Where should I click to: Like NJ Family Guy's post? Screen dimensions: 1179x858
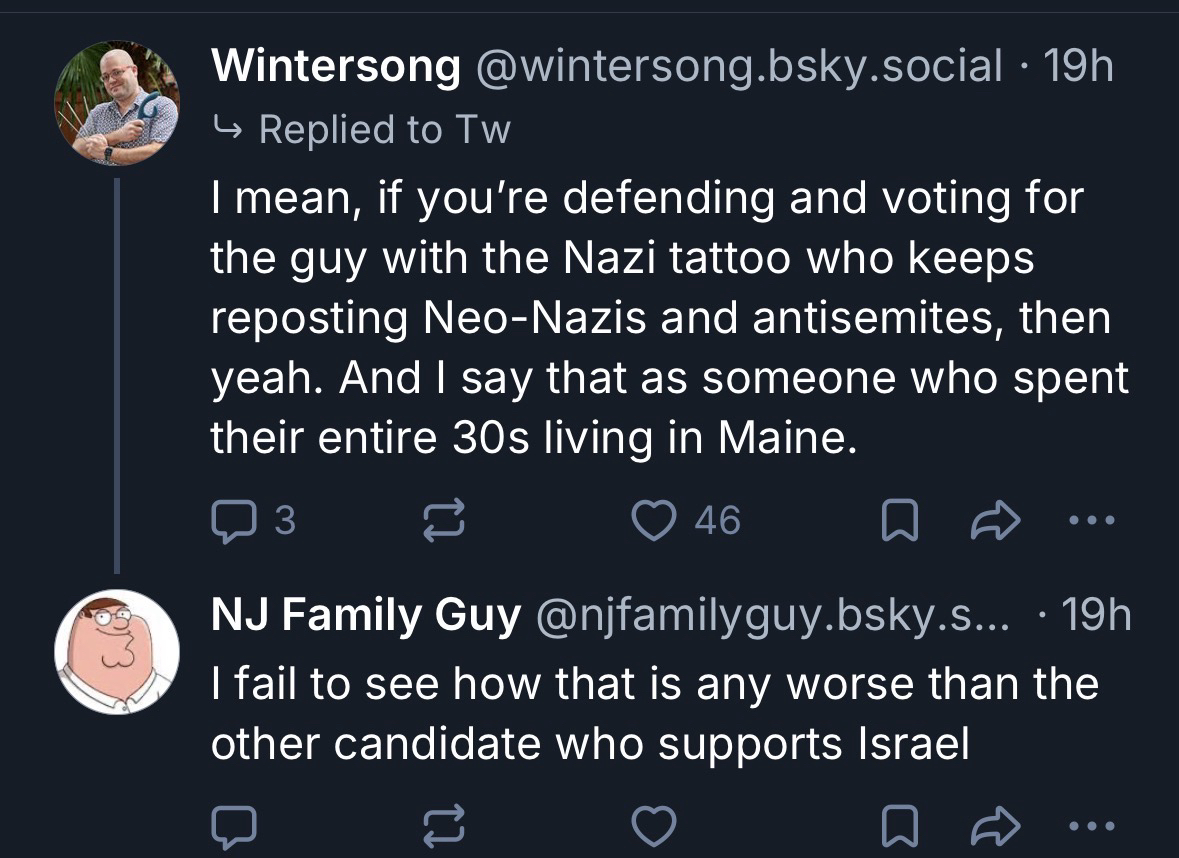657,826
